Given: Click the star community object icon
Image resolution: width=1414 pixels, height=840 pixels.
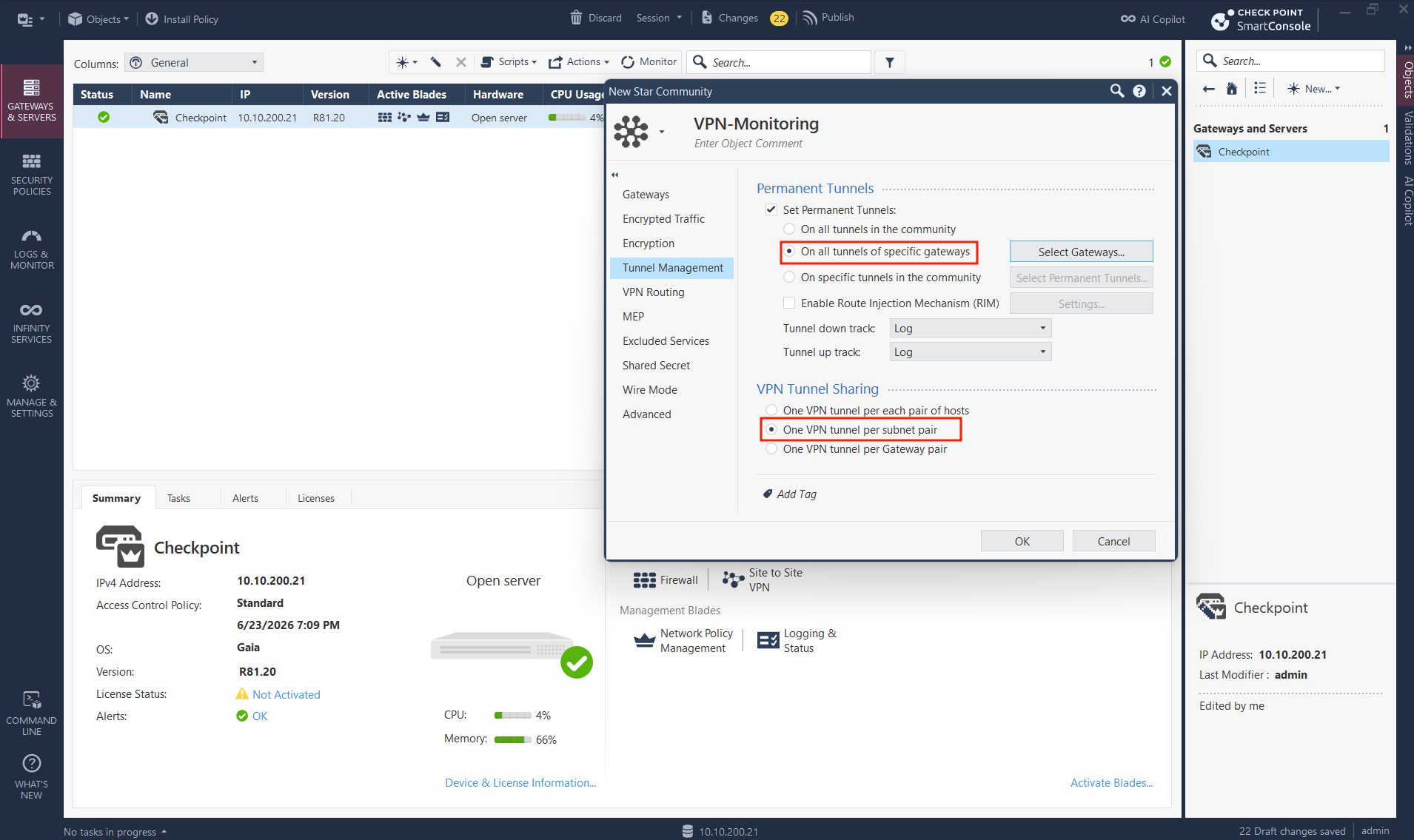Looking at the screenshot, I should point(631,132).
